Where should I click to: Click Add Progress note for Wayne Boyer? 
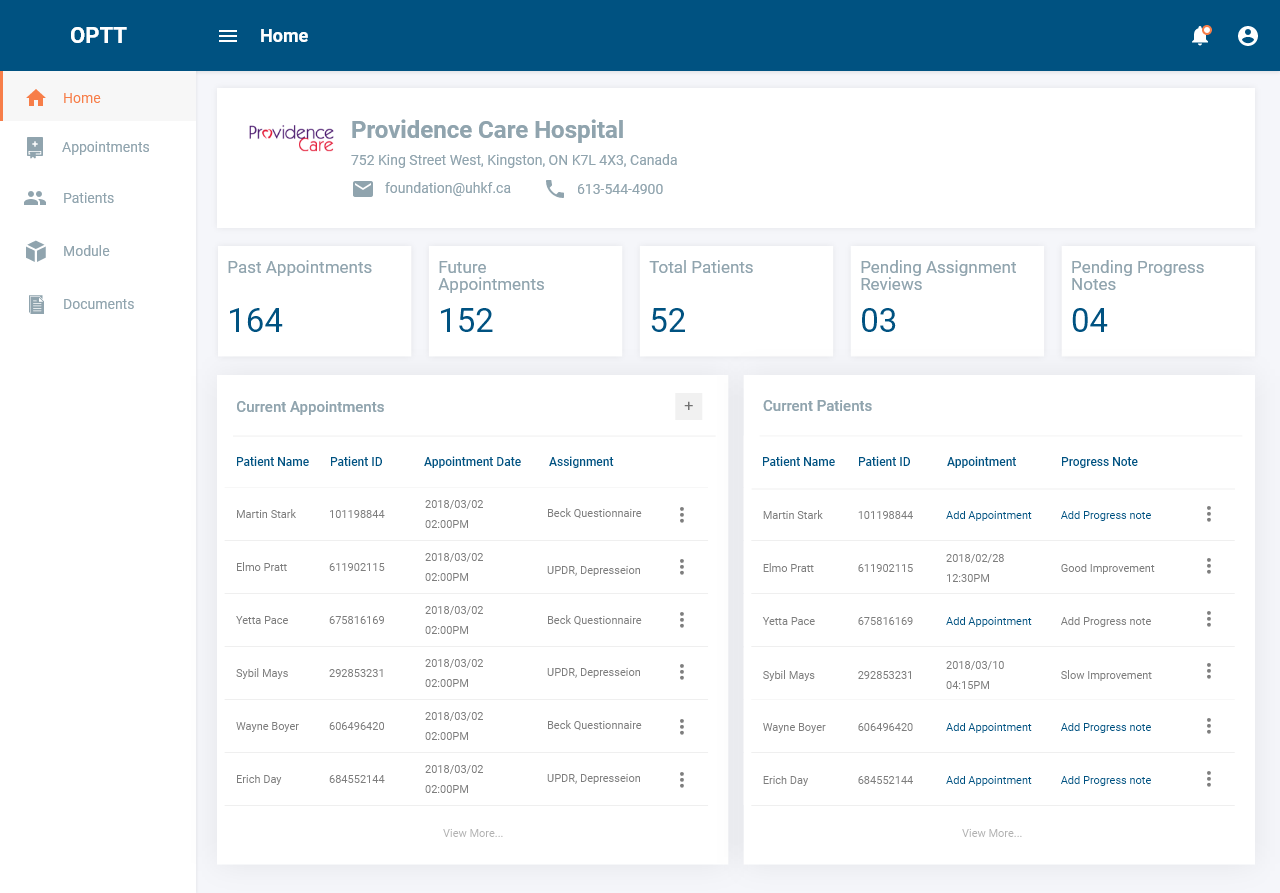1105,728
